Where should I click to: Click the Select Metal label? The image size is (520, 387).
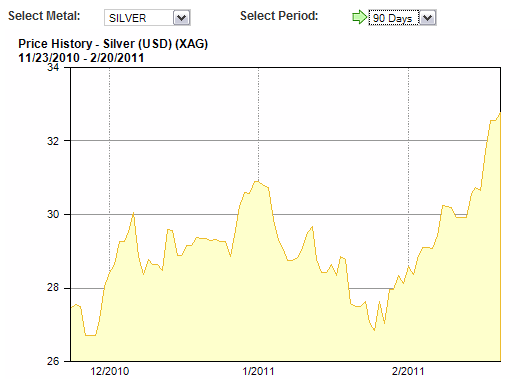click(44, 16)
